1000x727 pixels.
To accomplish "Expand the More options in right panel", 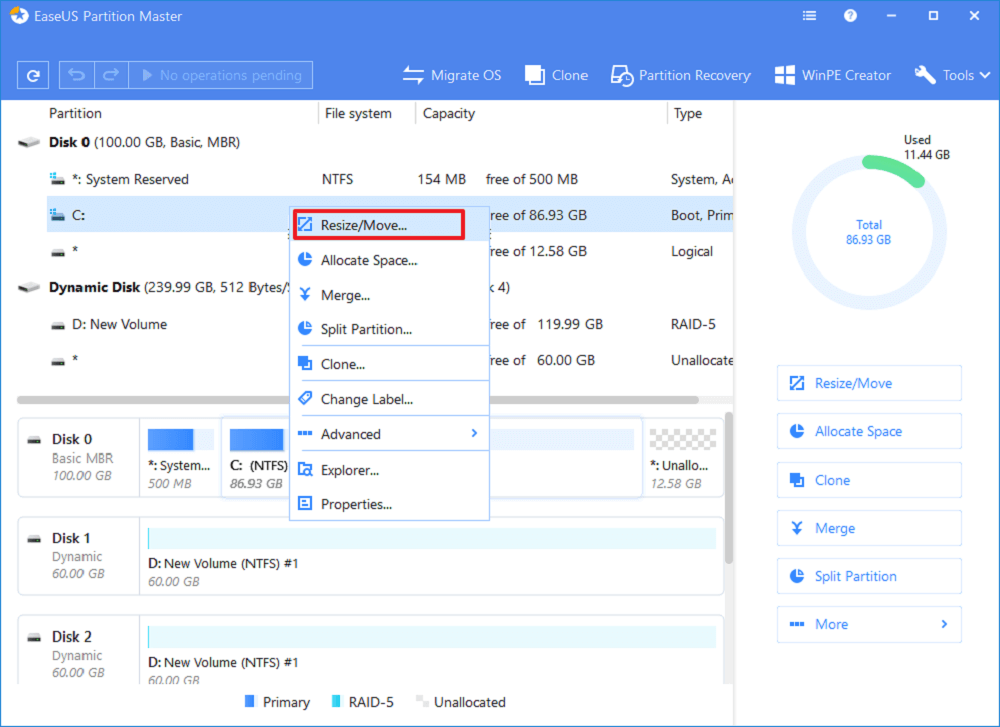I will (x=869, y=624).
